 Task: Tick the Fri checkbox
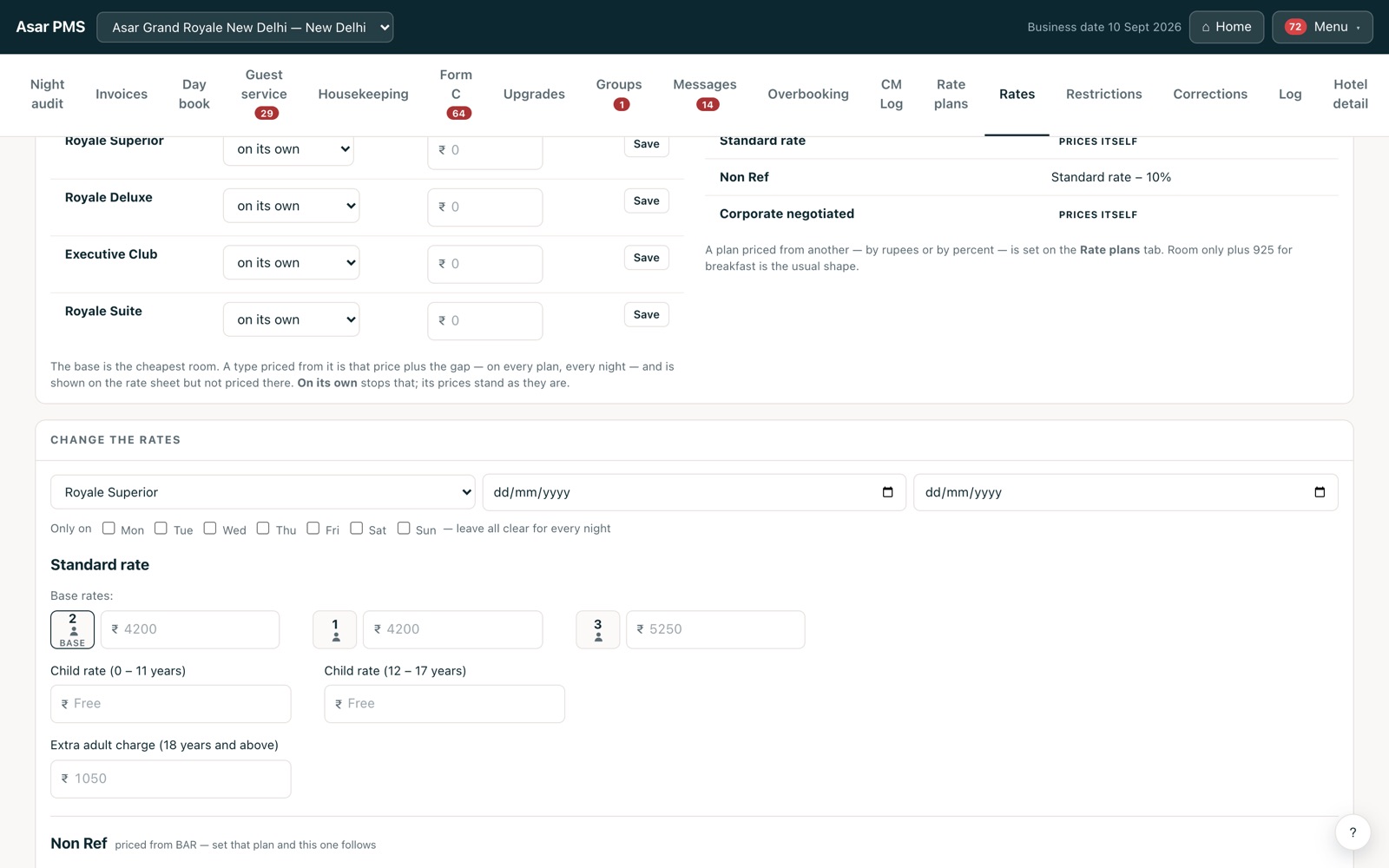313,528
